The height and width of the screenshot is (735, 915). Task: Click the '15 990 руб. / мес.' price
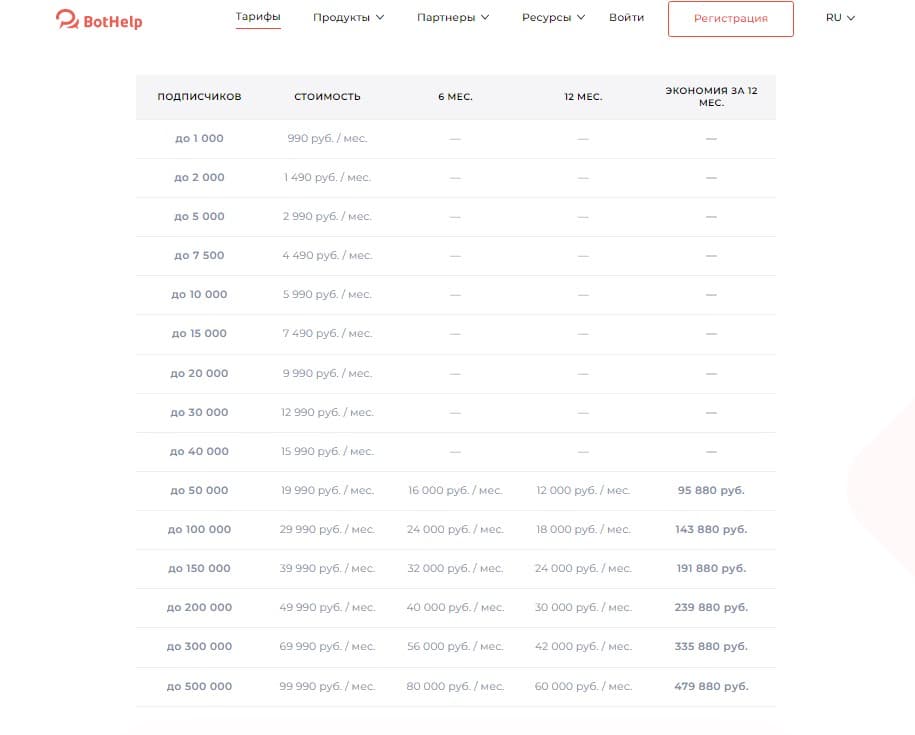pos(327,452)
